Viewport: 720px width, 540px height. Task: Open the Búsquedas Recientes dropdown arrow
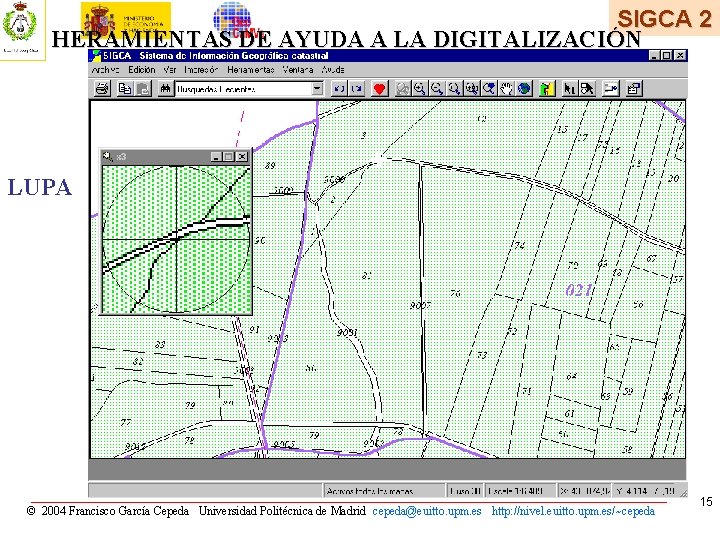click(x=317, y=88)
